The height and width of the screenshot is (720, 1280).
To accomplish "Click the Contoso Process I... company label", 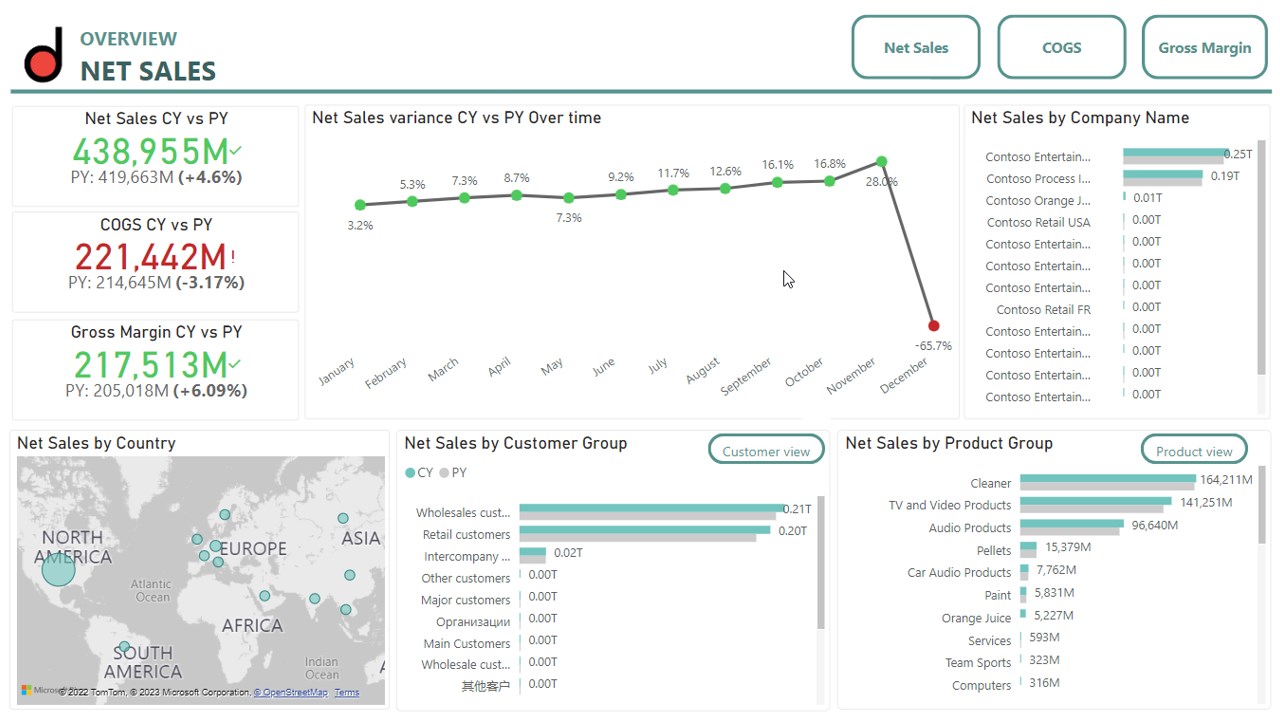I will (x=1038, y=179).
